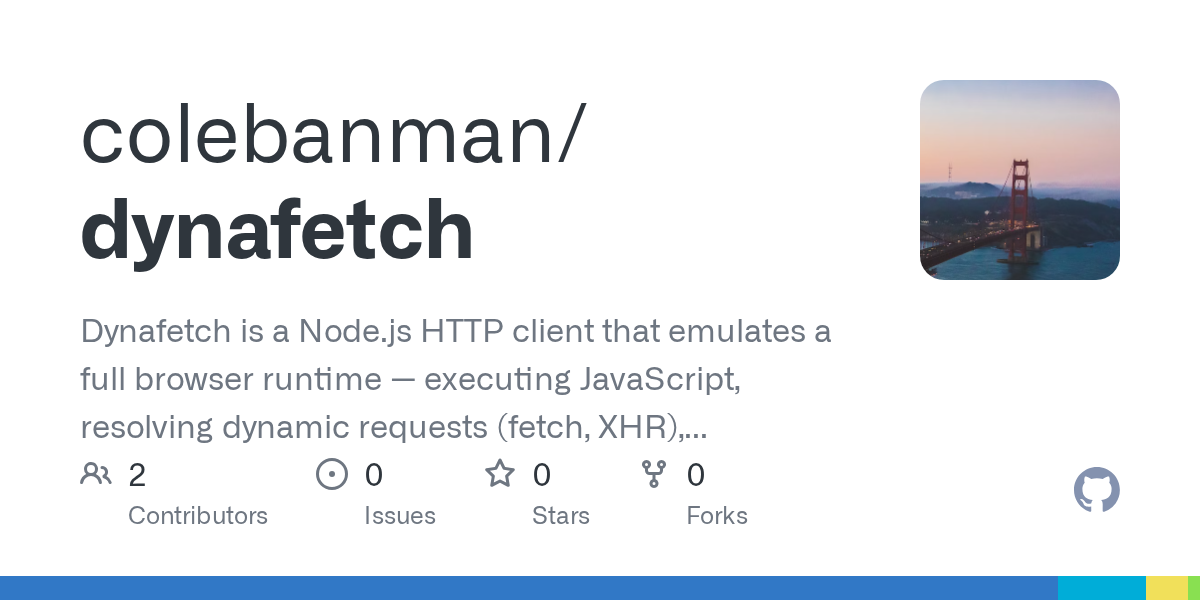
Task: Click the cyan language bar segment
Action: 1102,588
